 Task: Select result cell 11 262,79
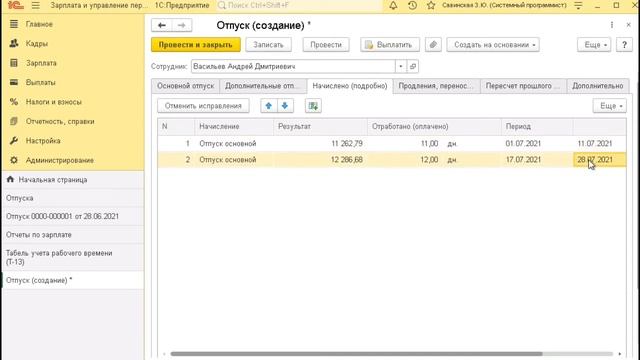point(320,144)
